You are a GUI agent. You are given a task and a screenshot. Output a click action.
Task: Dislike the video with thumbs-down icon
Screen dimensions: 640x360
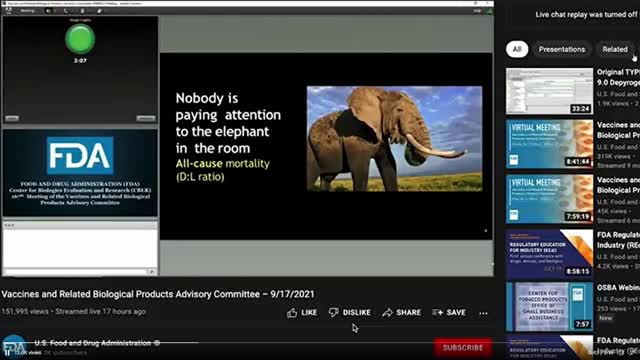(x=350, y=313)
